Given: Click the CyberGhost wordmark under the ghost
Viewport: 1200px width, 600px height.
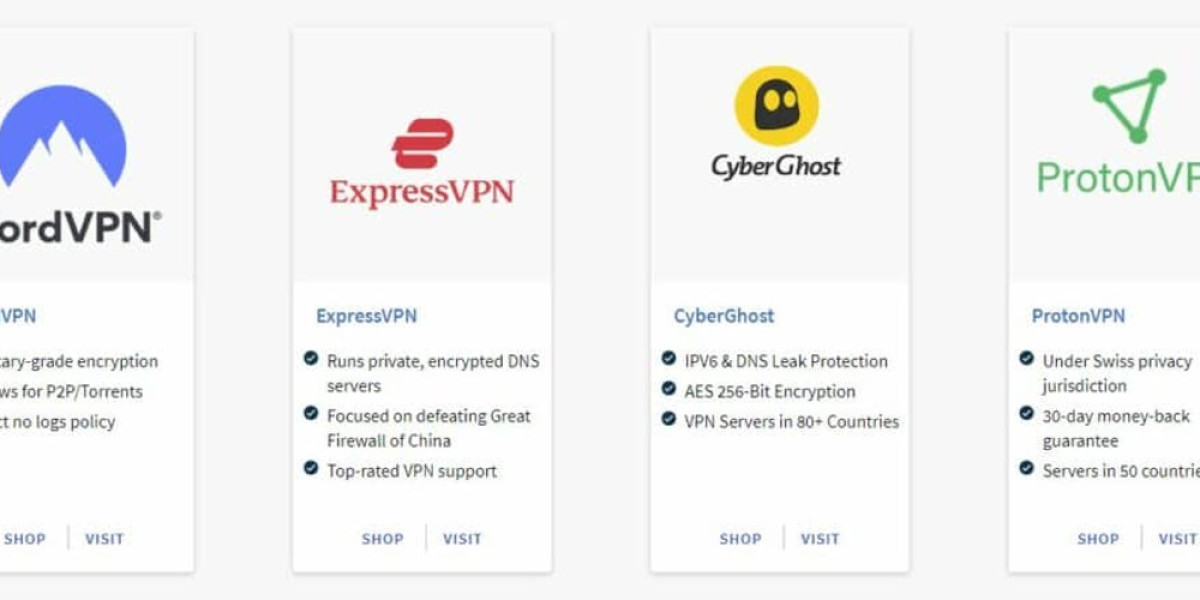Looking at the screenshot, I should coord(777,165).
